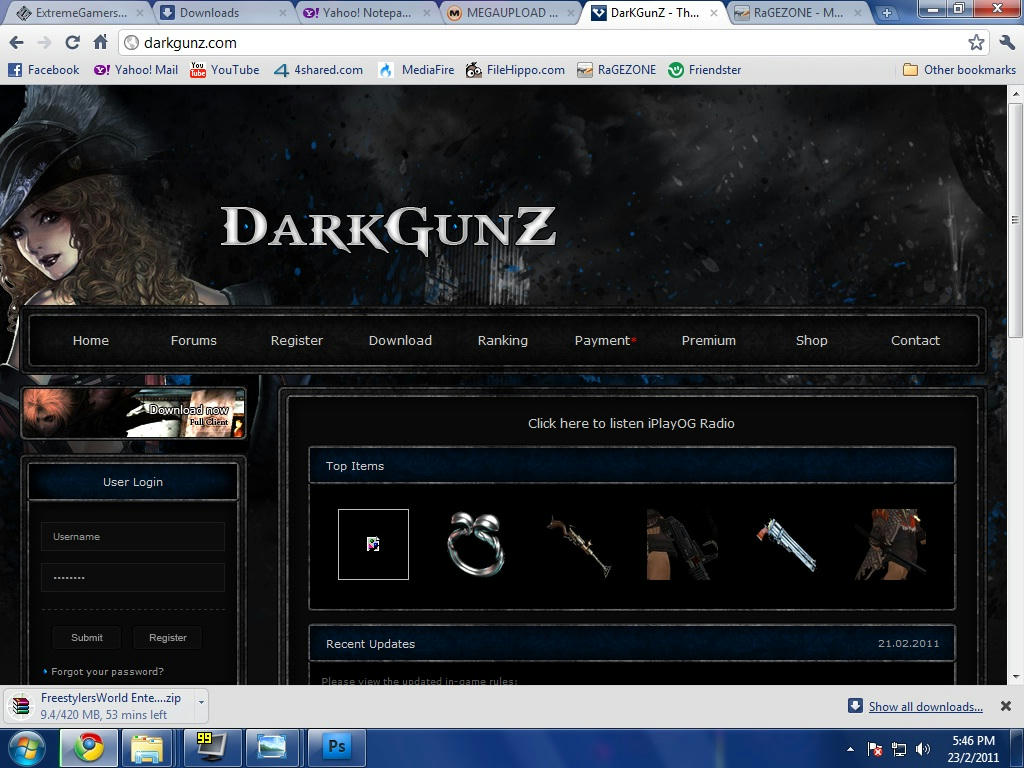Click the Username input field

(133, 536)
